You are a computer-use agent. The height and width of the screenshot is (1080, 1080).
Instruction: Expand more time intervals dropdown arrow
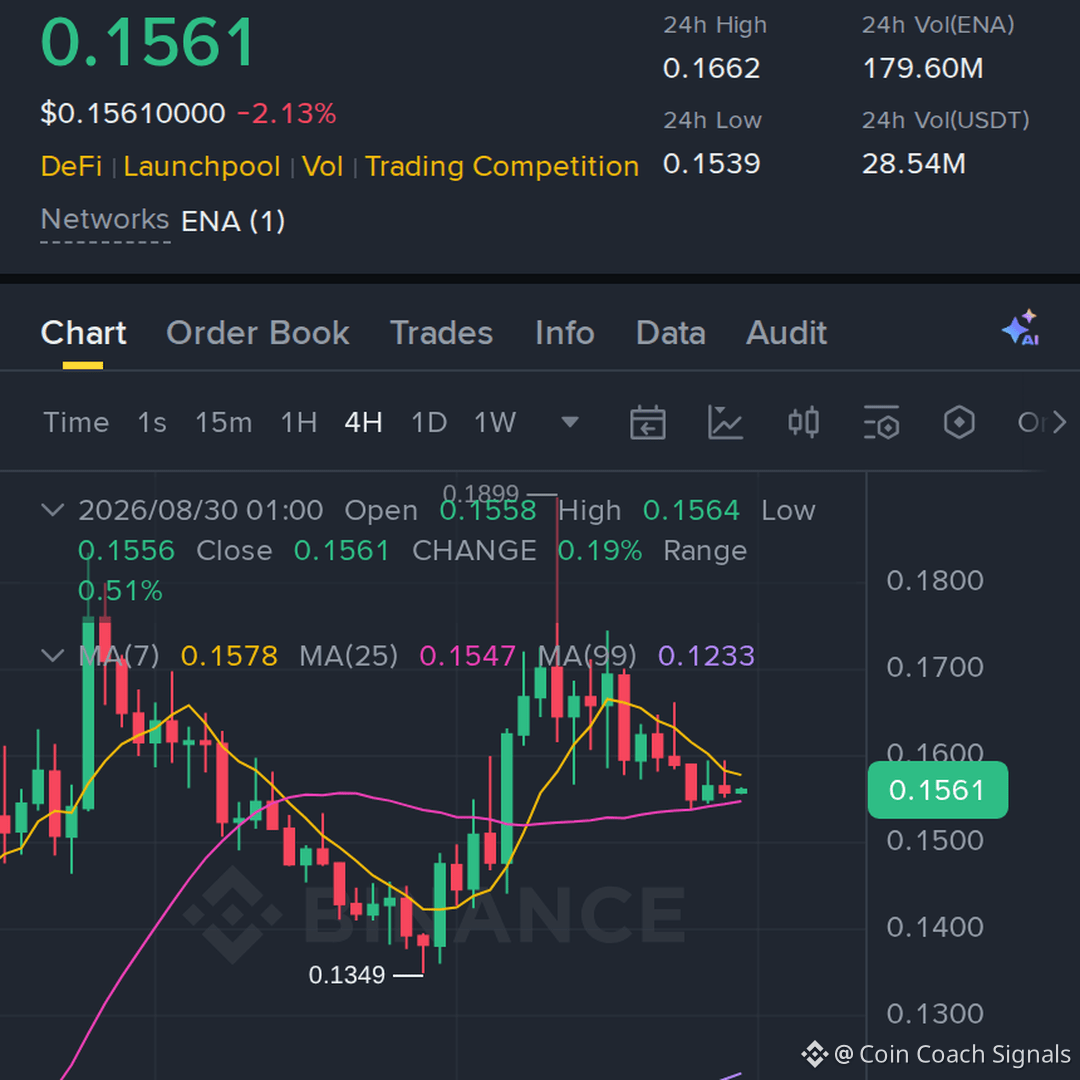570,422
